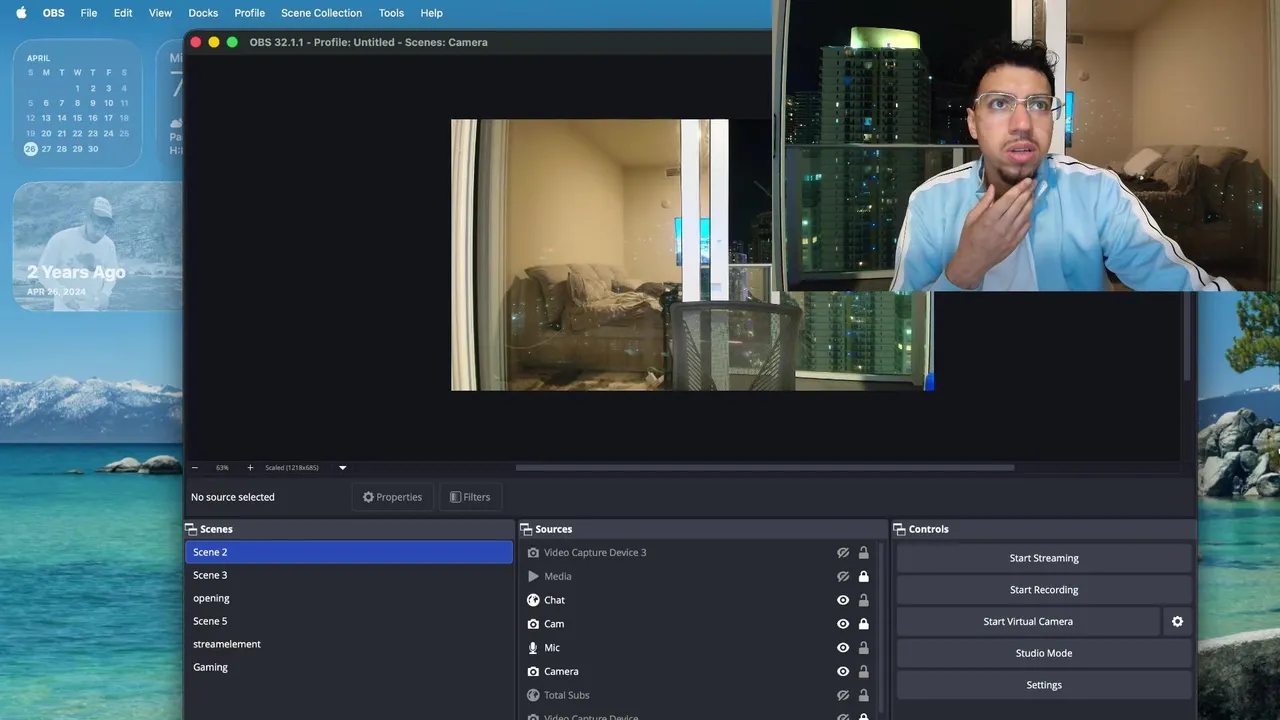Select the streamelement scene
The height and width of the screenshot is (720, 1280).
[x=349, y=644]
